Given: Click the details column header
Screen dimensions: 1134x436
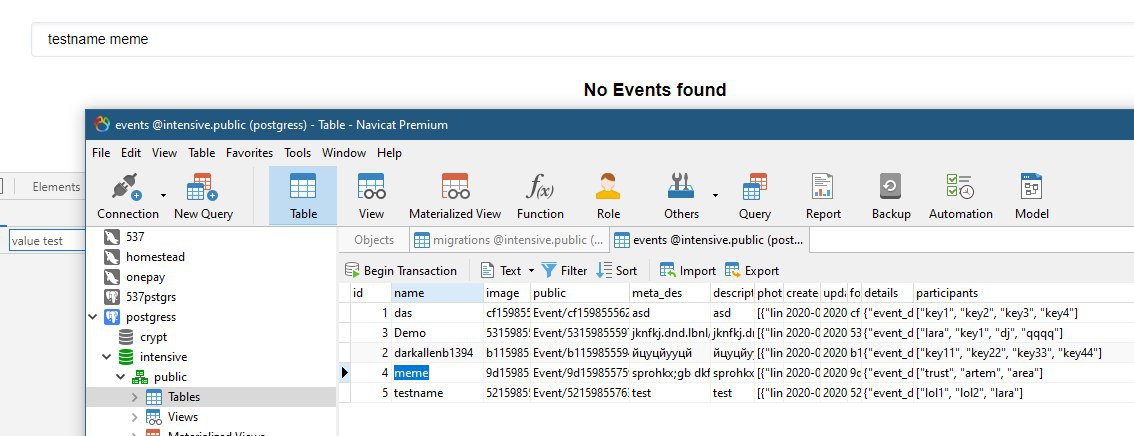Looking at the screenshot, I should tap(887, 293).
